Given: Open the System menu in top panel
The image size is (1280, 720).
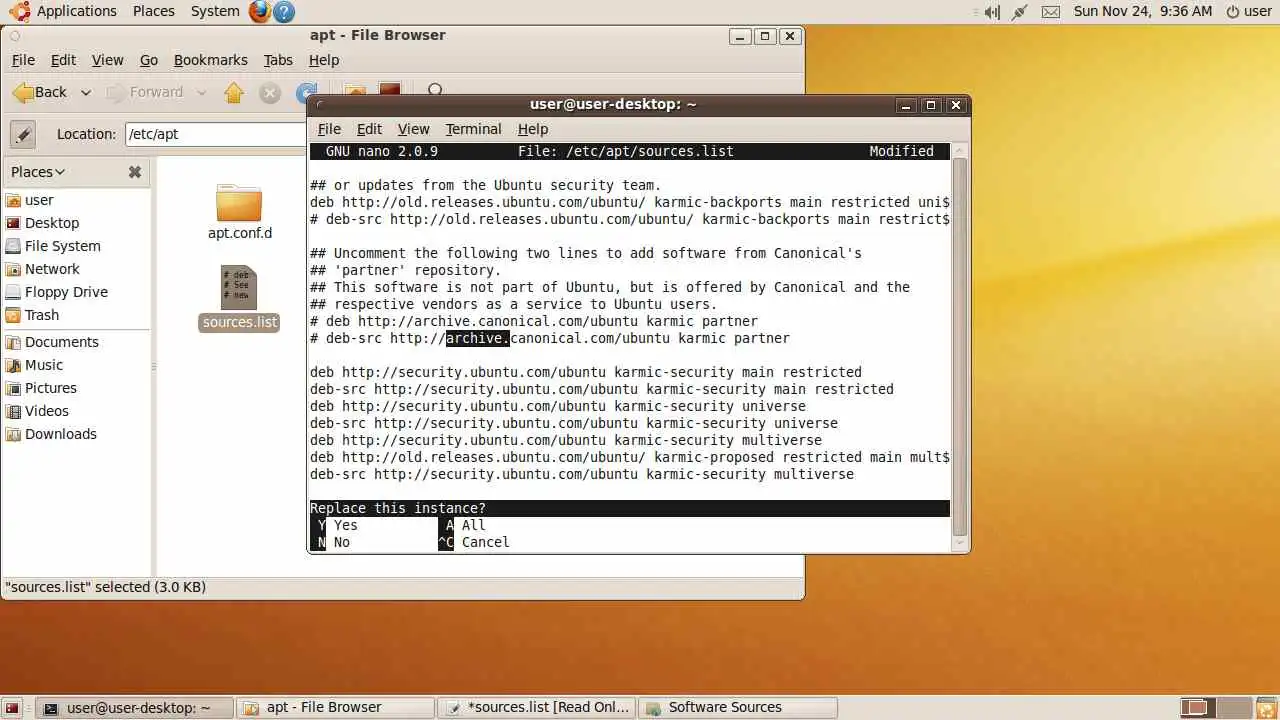Looking at the screenshot, I should [x=215, y=11].
